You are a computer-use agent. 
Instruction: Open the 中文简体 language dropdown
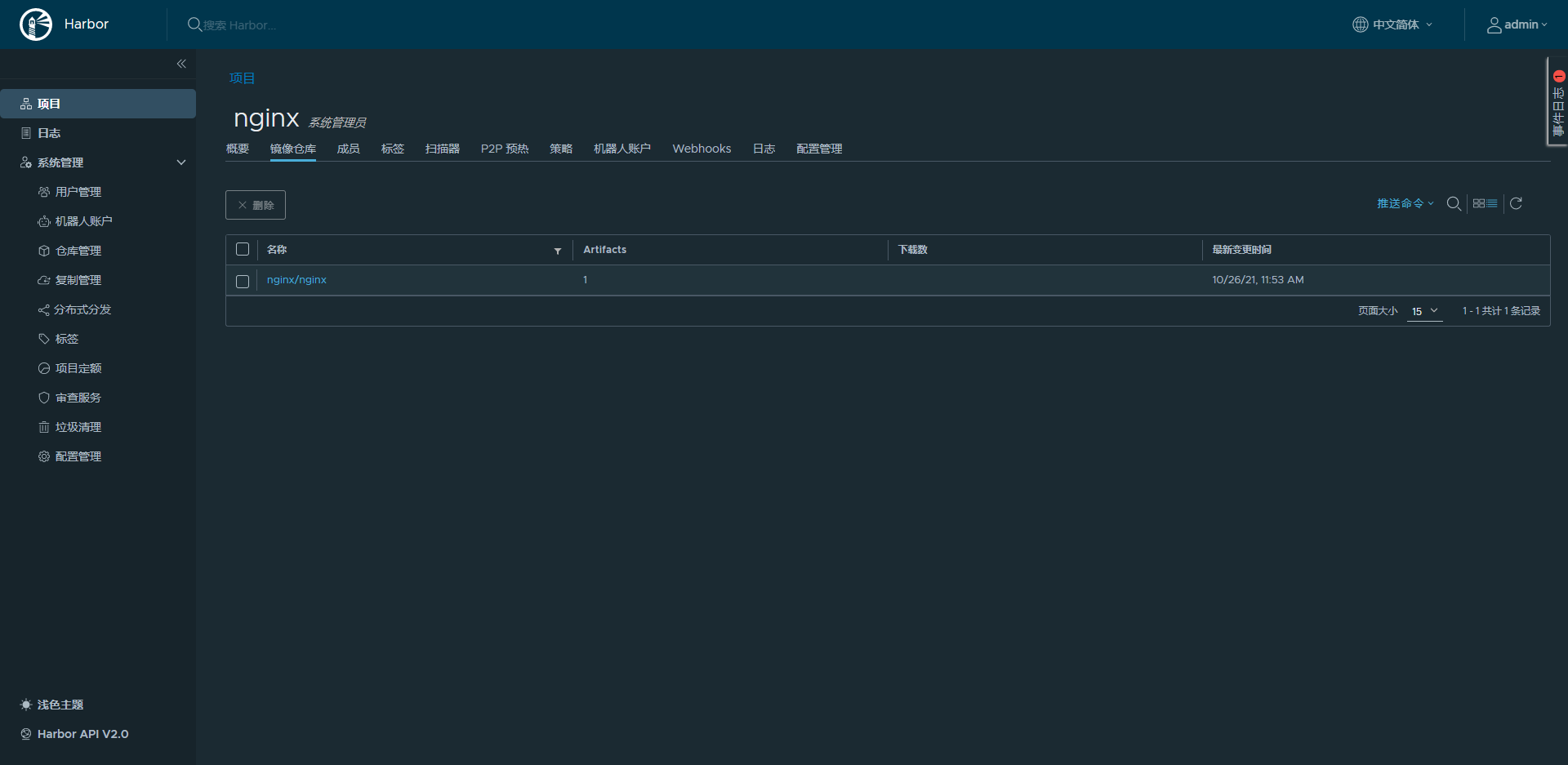[x=1392, y=24]
